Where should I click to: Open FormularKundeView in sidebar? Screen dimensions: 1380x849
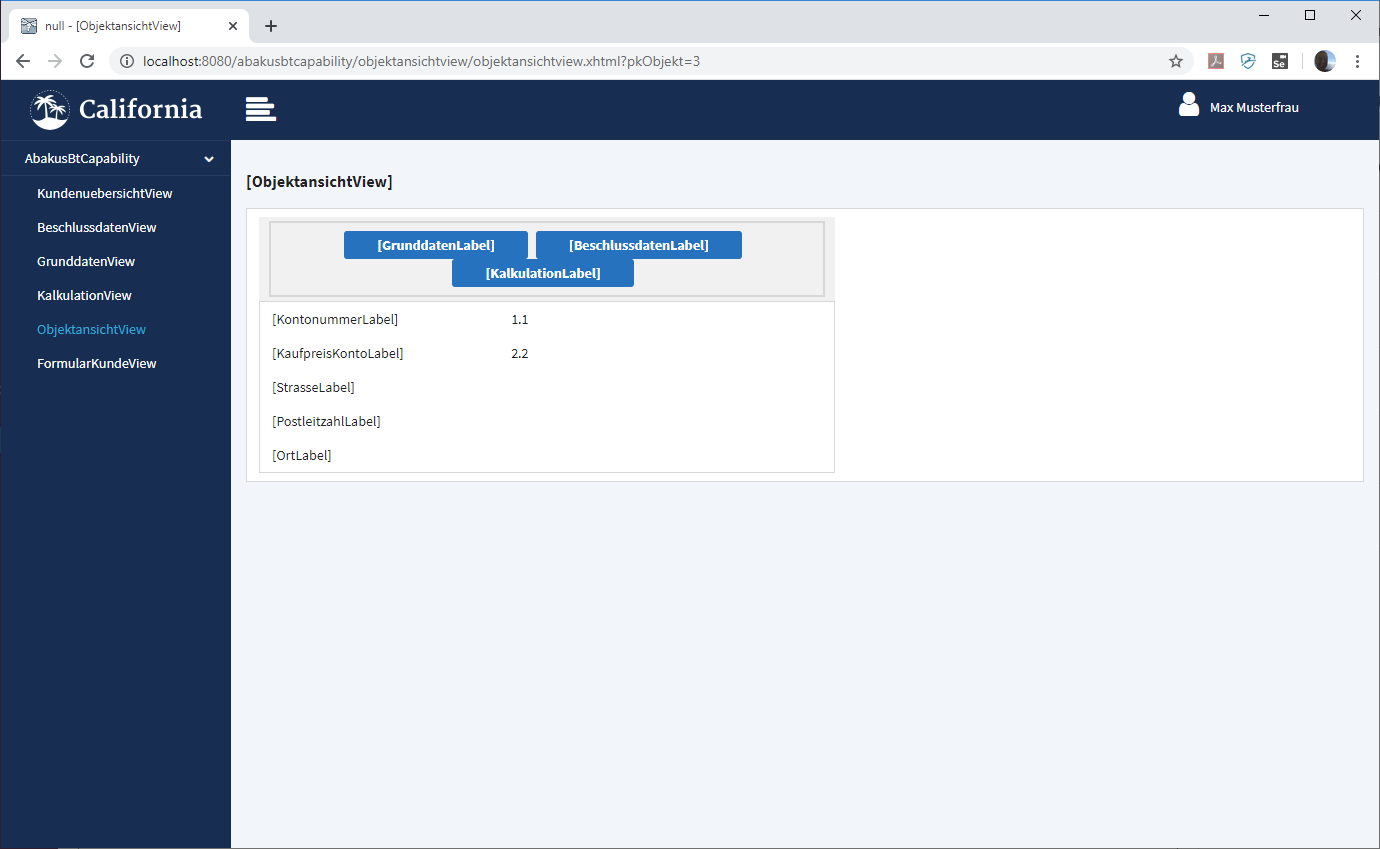pyautogui.click(x=97, y=363)
